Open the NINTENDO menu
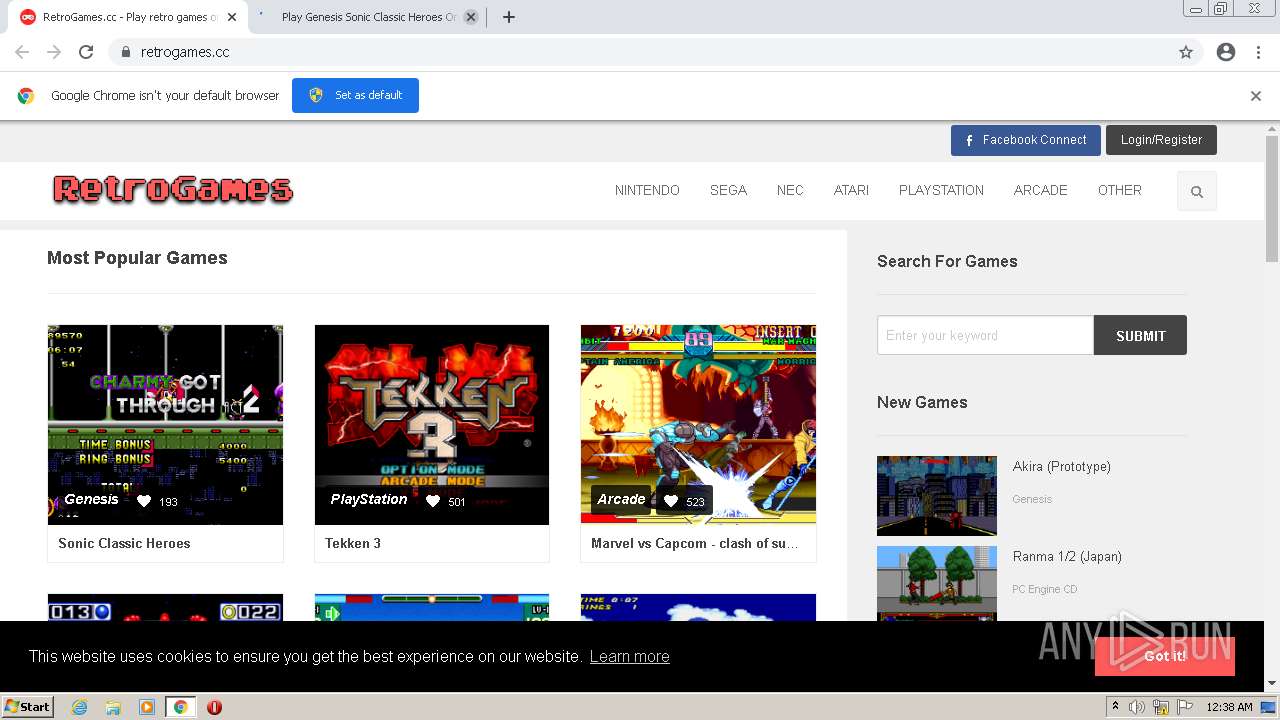The image size is (1280, 720). (647, 190)
